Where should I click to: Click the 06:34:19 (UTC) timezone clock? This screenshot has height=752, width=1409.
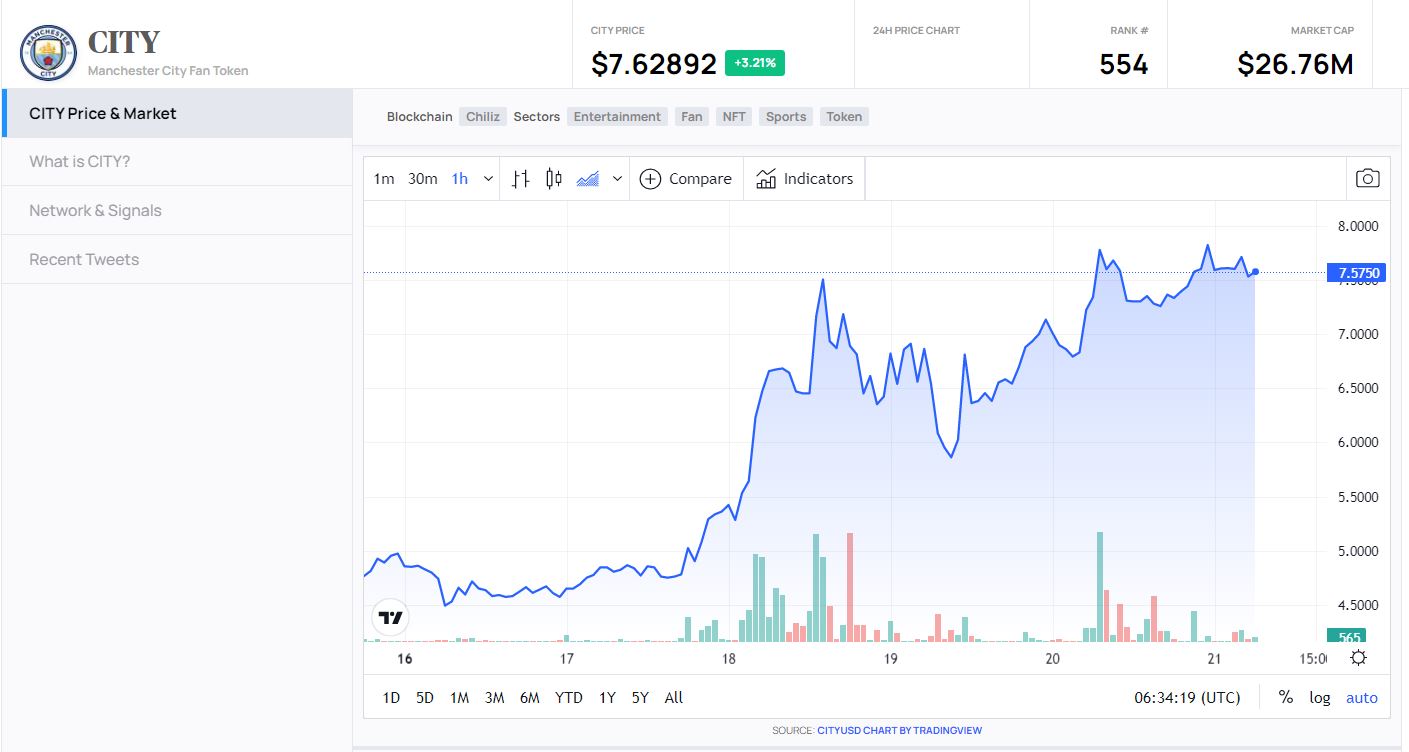coord(1188,698)
